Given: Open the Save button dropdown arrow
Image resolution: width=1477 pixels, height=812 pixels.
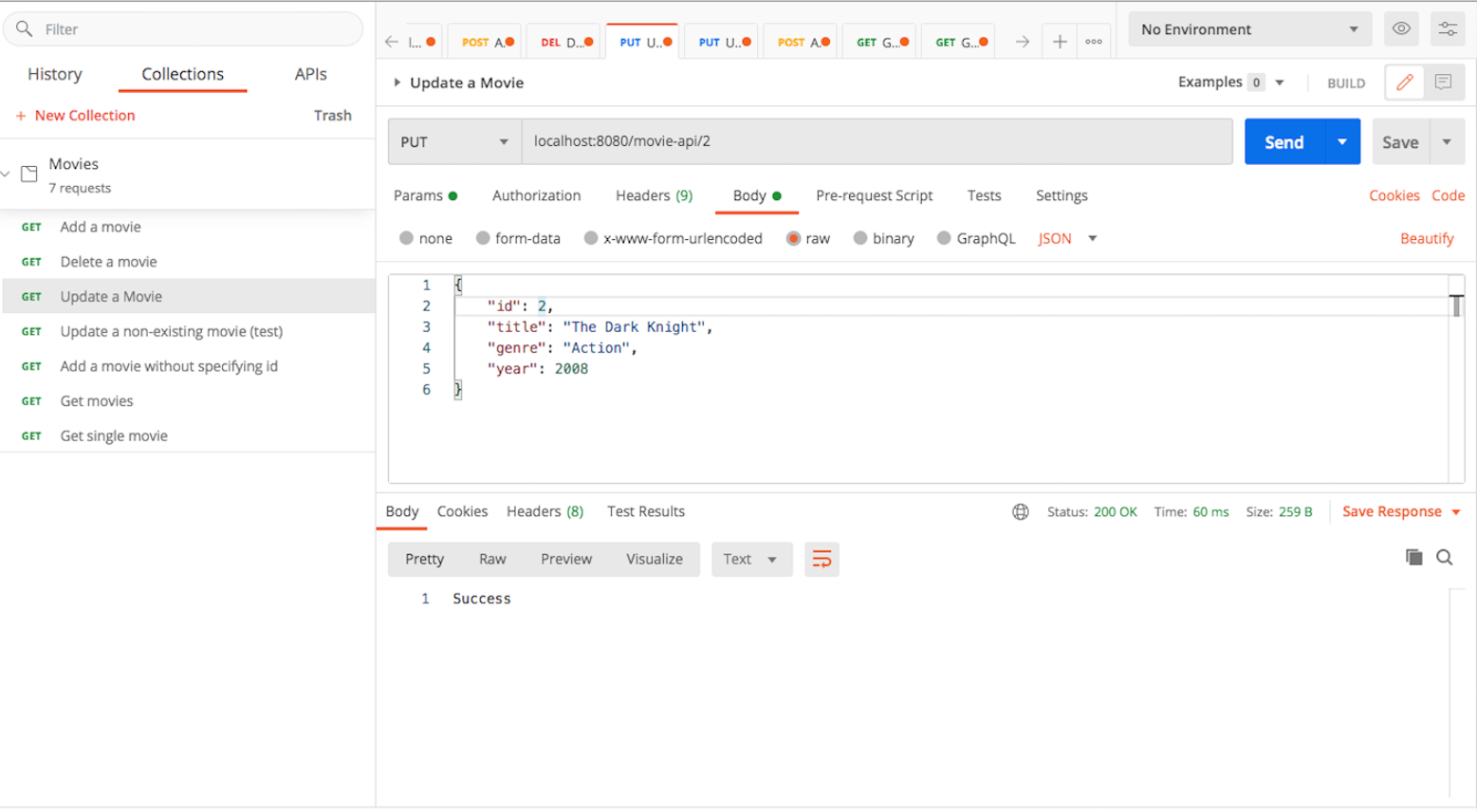Looking at the screenshot, I should click(1447, 142).
